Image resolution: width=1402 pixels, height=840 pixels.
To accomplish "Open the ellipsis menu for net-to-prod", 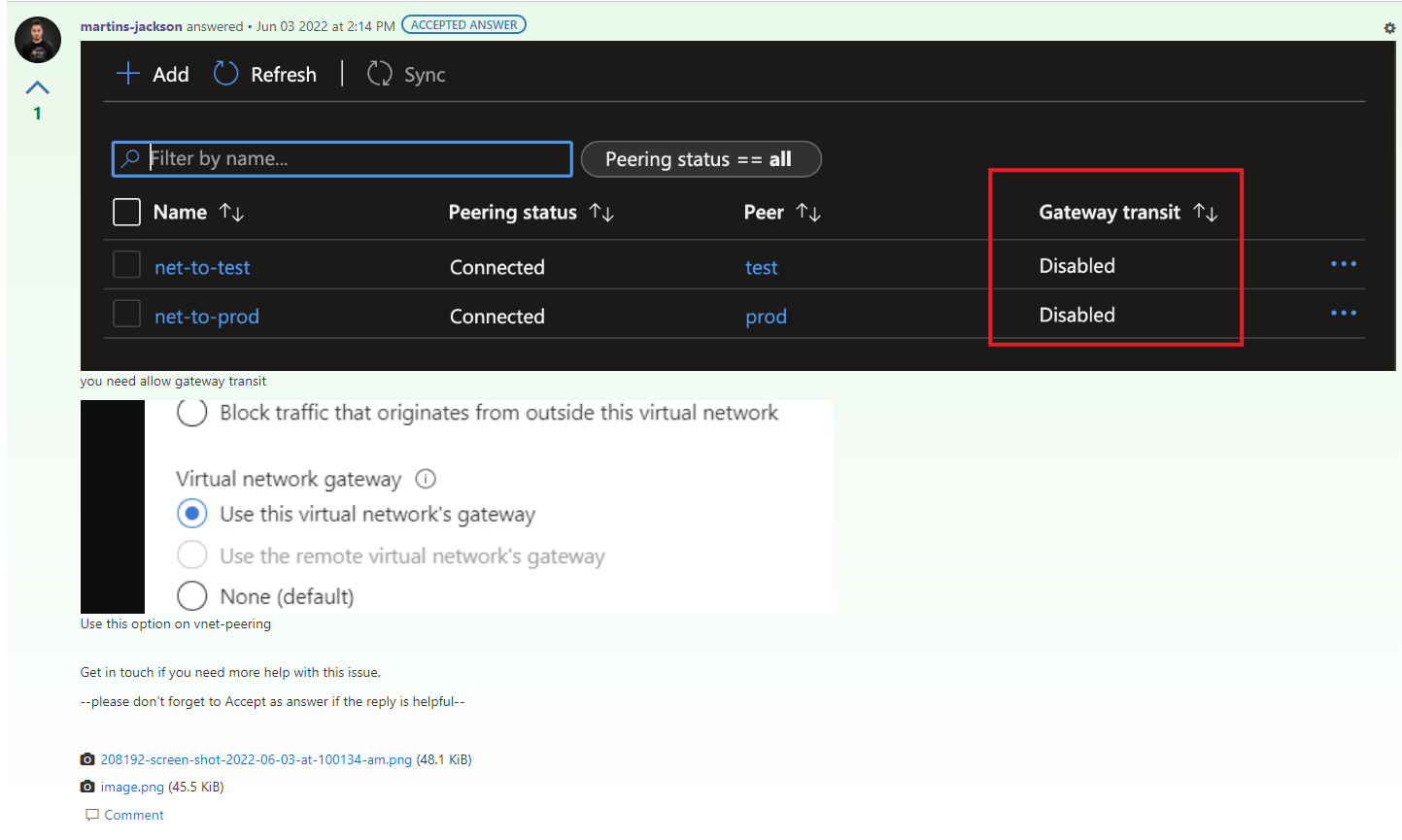I will [x=1344, y=313].
